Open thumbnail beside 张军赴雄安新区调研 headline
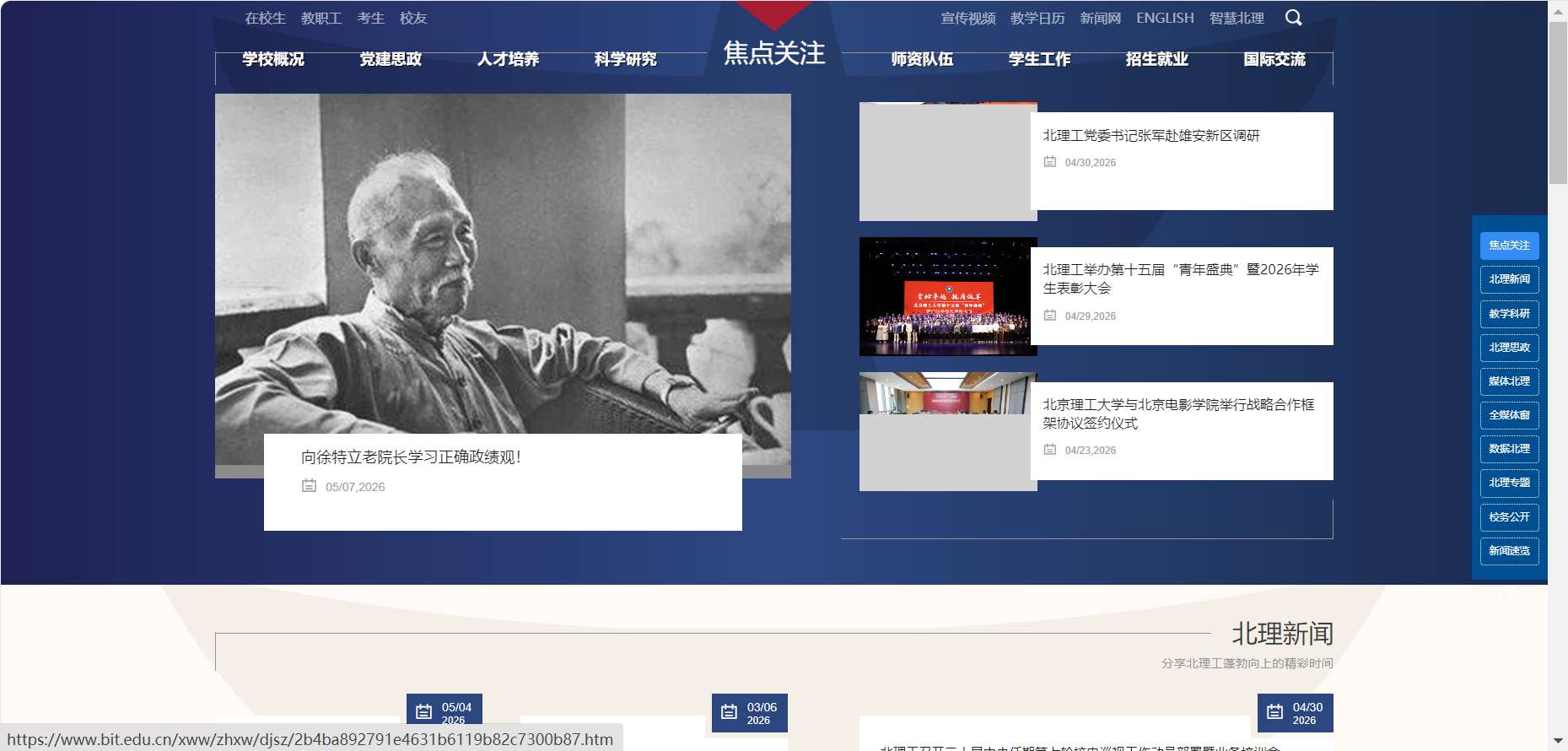This screenshot has height=751, width=1568. tap(948, 162)
